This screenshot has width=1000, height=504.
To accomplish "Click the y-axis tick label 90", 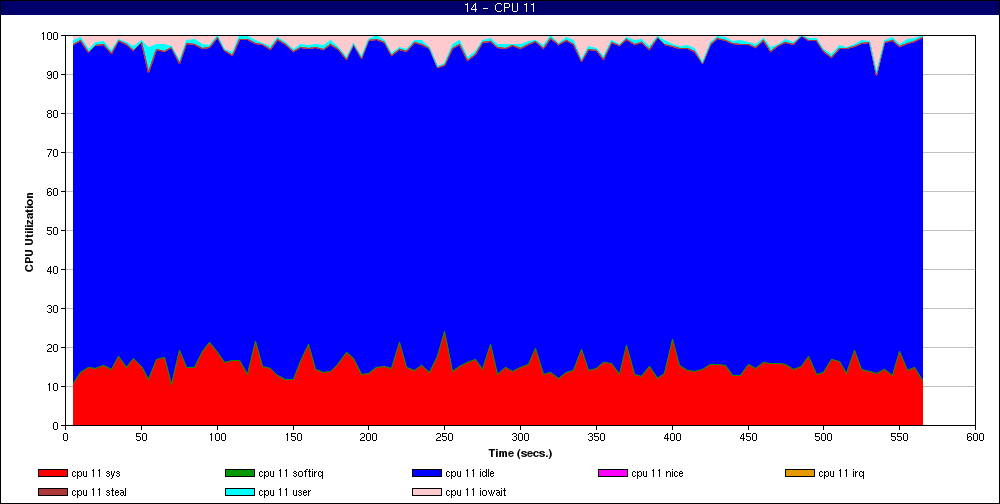I will click(x=52, y=75).
